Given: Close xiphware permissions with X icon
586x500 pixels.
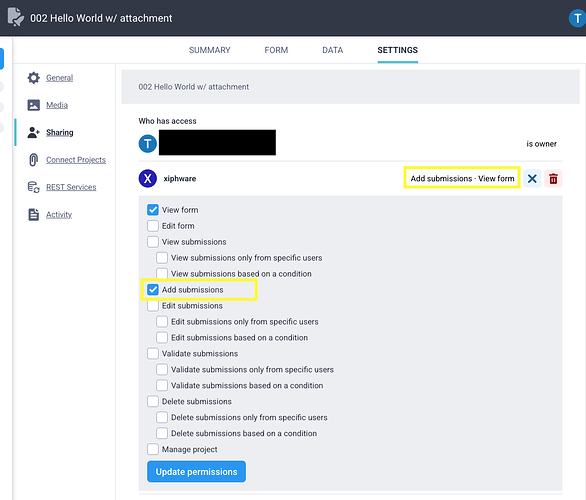Looking at the screenshot, I should tap(532, 179).
